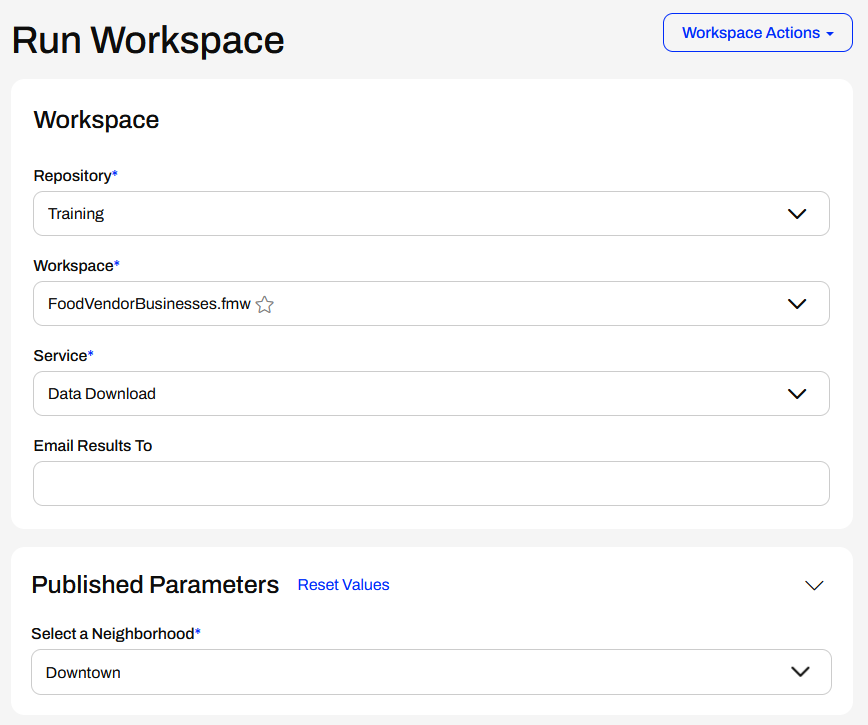The width and height of the screenshot is (868, 725).
Task: Favorite the FoodVendorBusinesses.fmw workspace star
Action: (265, 305)
